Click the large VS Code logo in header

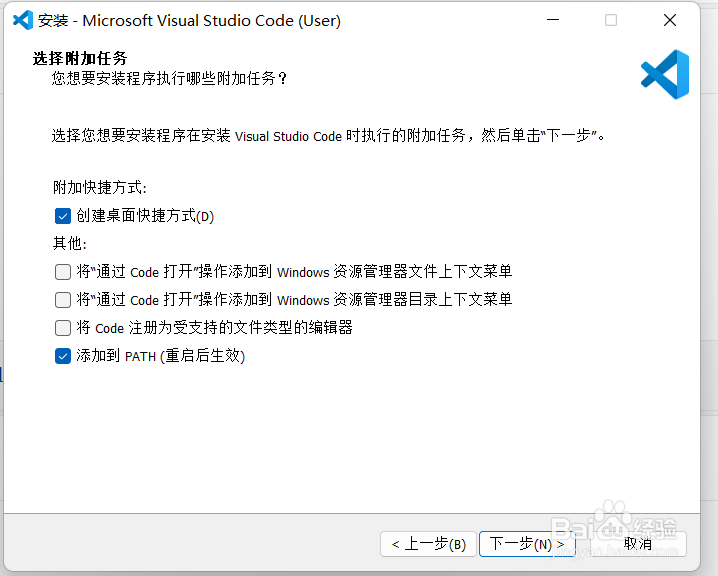(665, 74)
